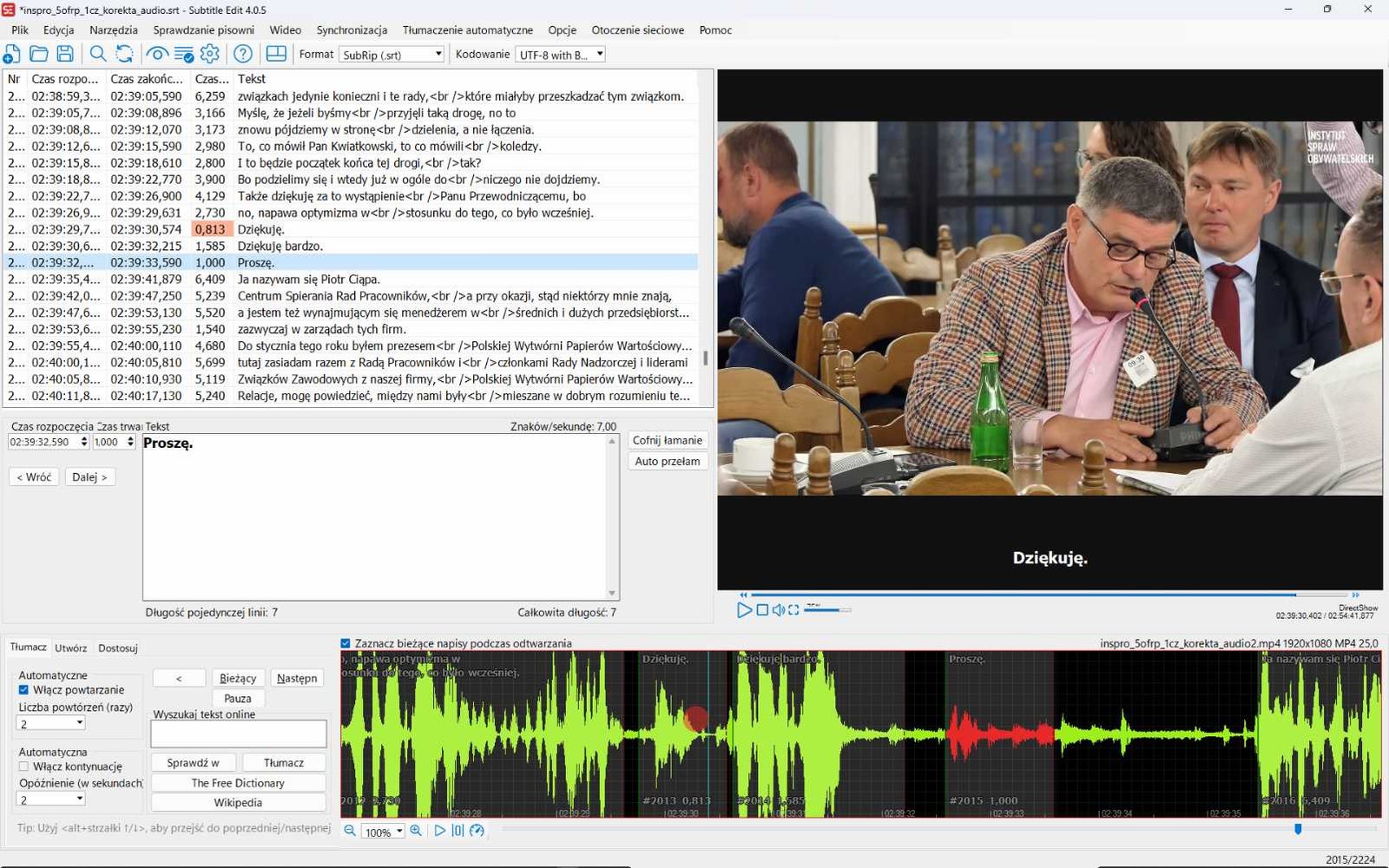Viewport: 1389px width, 868px height.
Task: Open the Replace tool in toolbar
Action: coord(124,55)
